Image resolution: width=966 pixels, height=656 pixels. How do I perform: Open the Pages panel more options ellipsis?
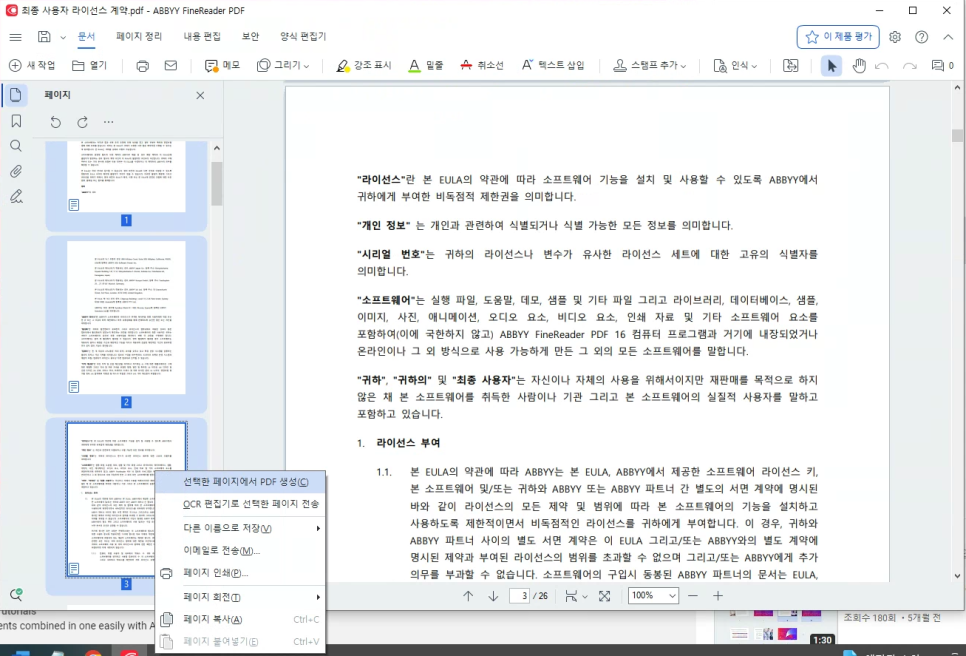pos(108,122)
